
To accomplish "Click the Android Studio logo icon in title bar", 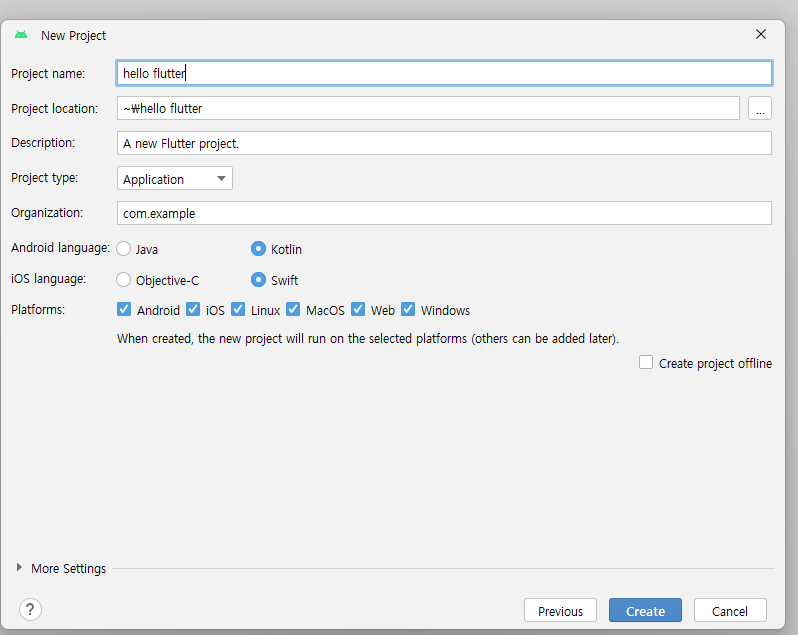I will [21, 35].
